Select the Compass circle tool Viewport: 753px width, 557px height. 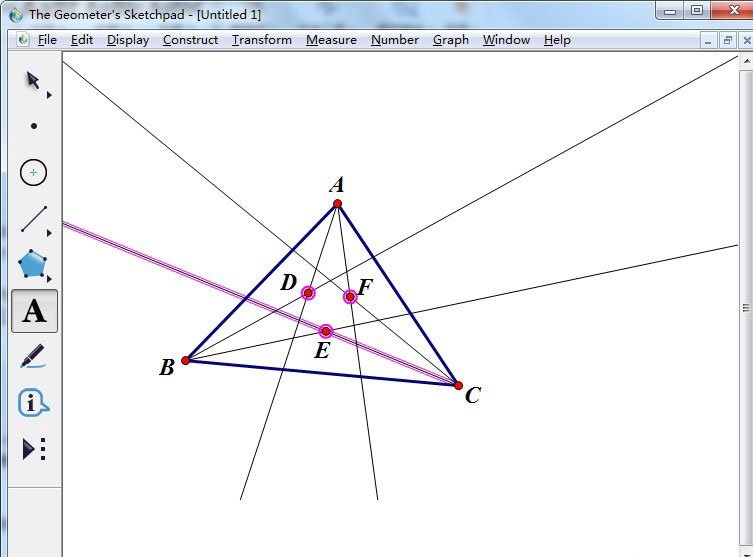tap(33, 172)
